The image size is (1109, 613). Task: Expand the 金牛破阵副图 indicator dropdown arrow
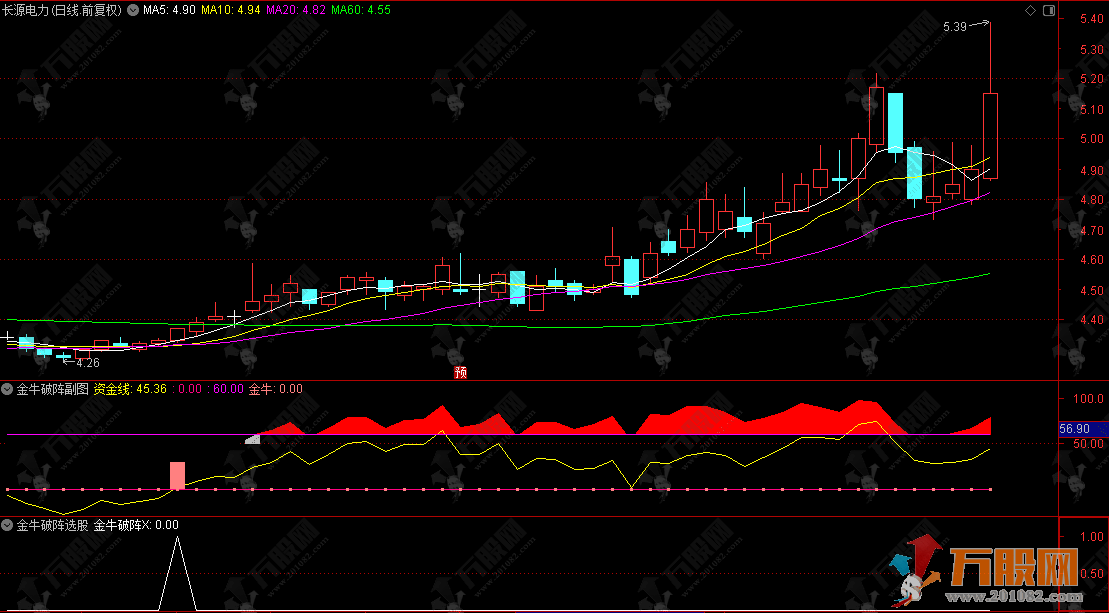pos(8,388)
